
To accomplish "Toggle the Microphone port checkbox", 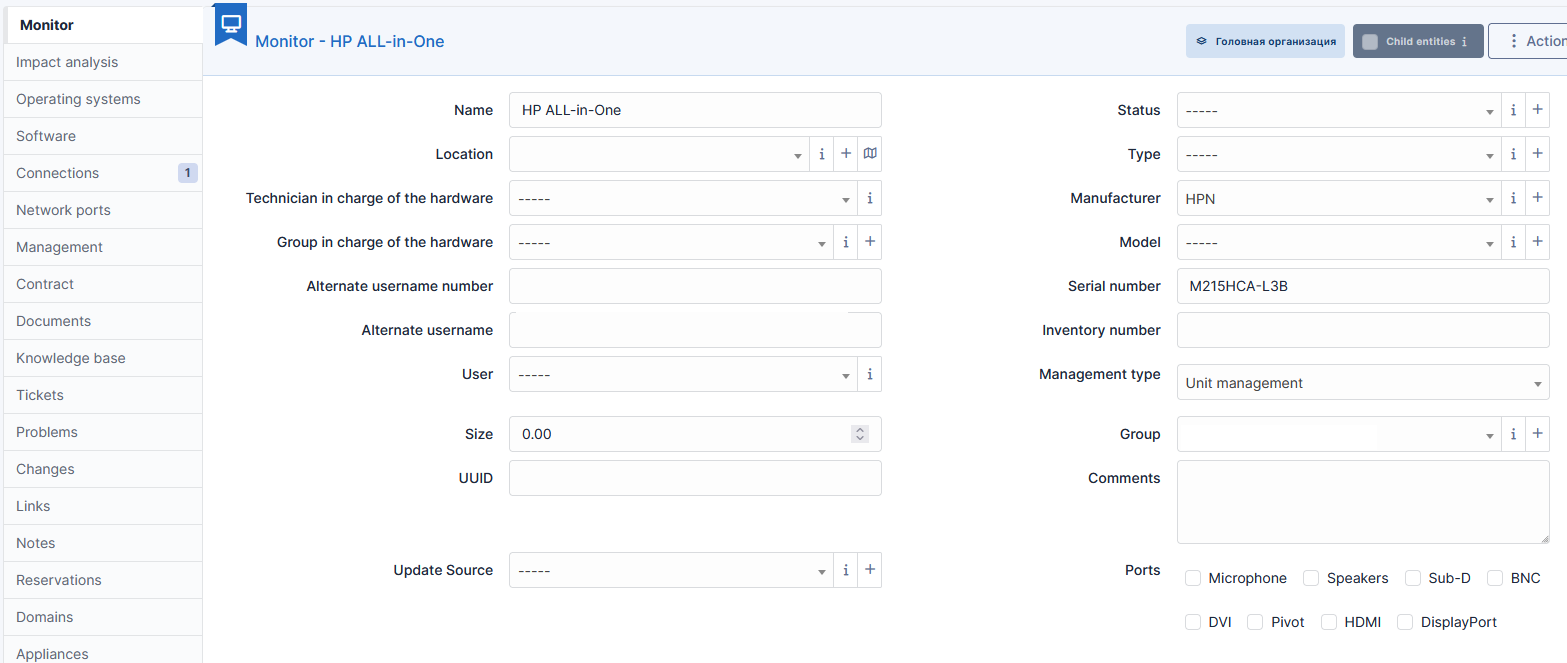I will coord(1193,578).
